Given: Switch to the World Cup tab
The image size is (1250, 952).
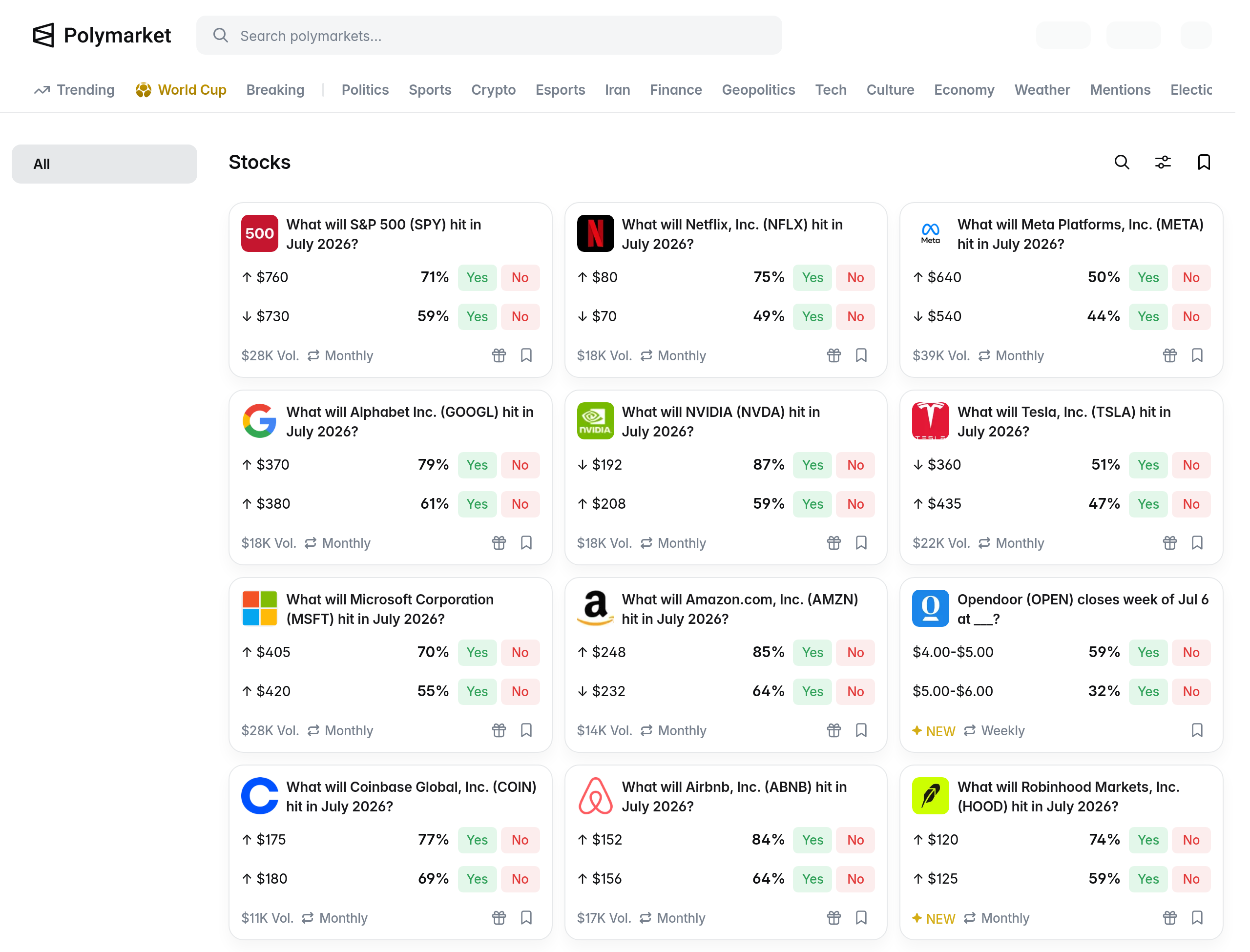Looking at the screenshot, I should (x=181, y=90).
